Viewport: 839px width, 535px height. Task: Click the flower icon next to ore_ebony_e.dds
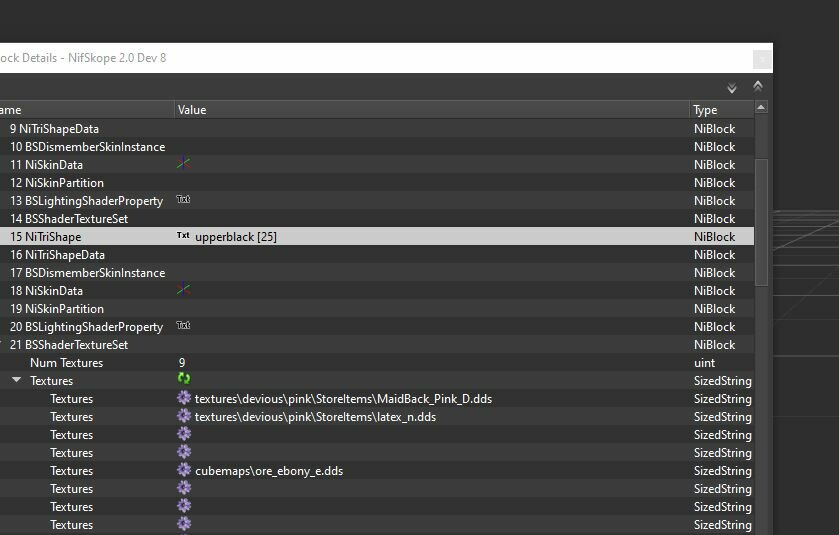point(184,470)
